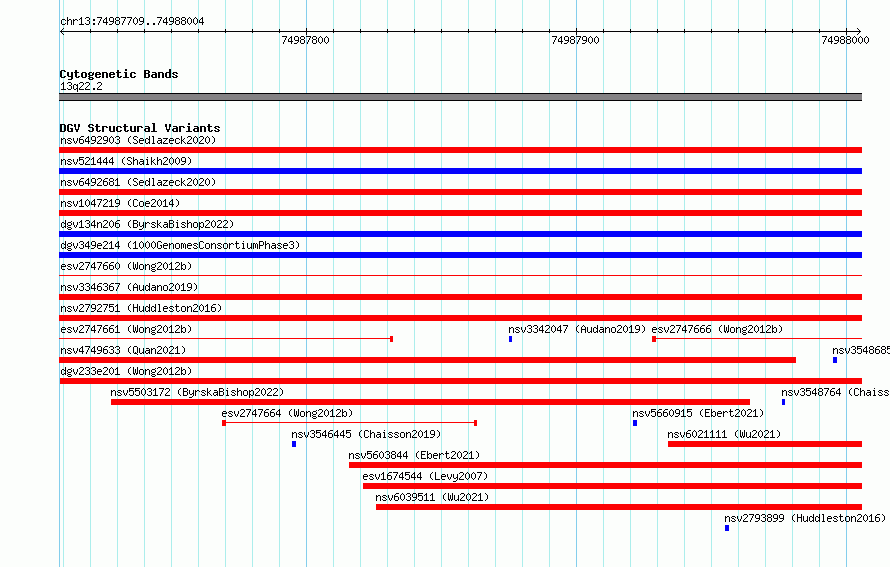Select the red bar for nsv5503172

click(x=430, y=402)
